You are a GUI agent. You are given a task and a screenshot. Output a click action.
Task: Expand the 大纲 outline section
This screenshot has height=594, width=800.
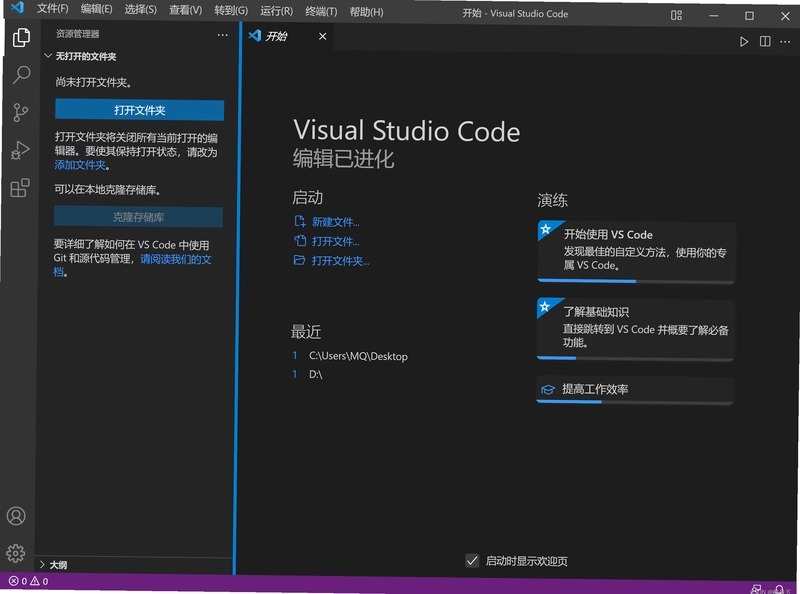pos(42,564)
